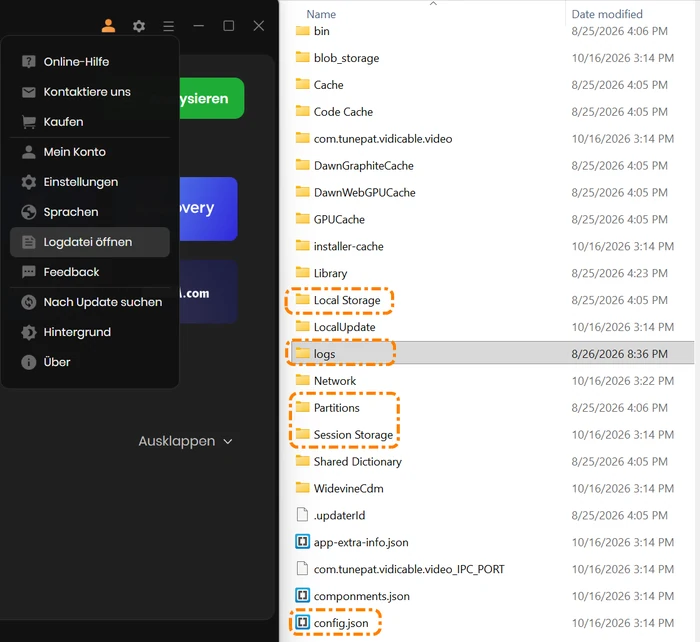
Task: Click the logs date 8/26/2026 8:36 PM
Action: pos(619,354)
